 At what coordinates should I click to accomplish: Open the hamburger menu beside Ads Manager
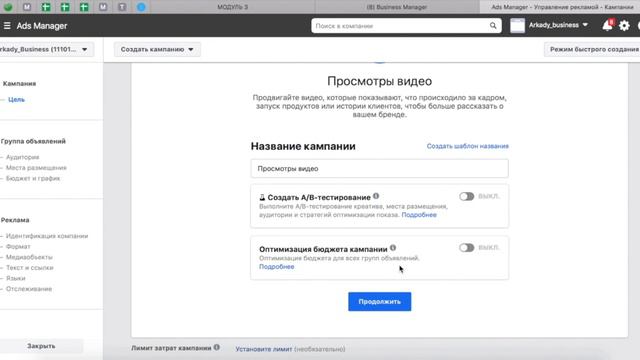coord(7,26)
